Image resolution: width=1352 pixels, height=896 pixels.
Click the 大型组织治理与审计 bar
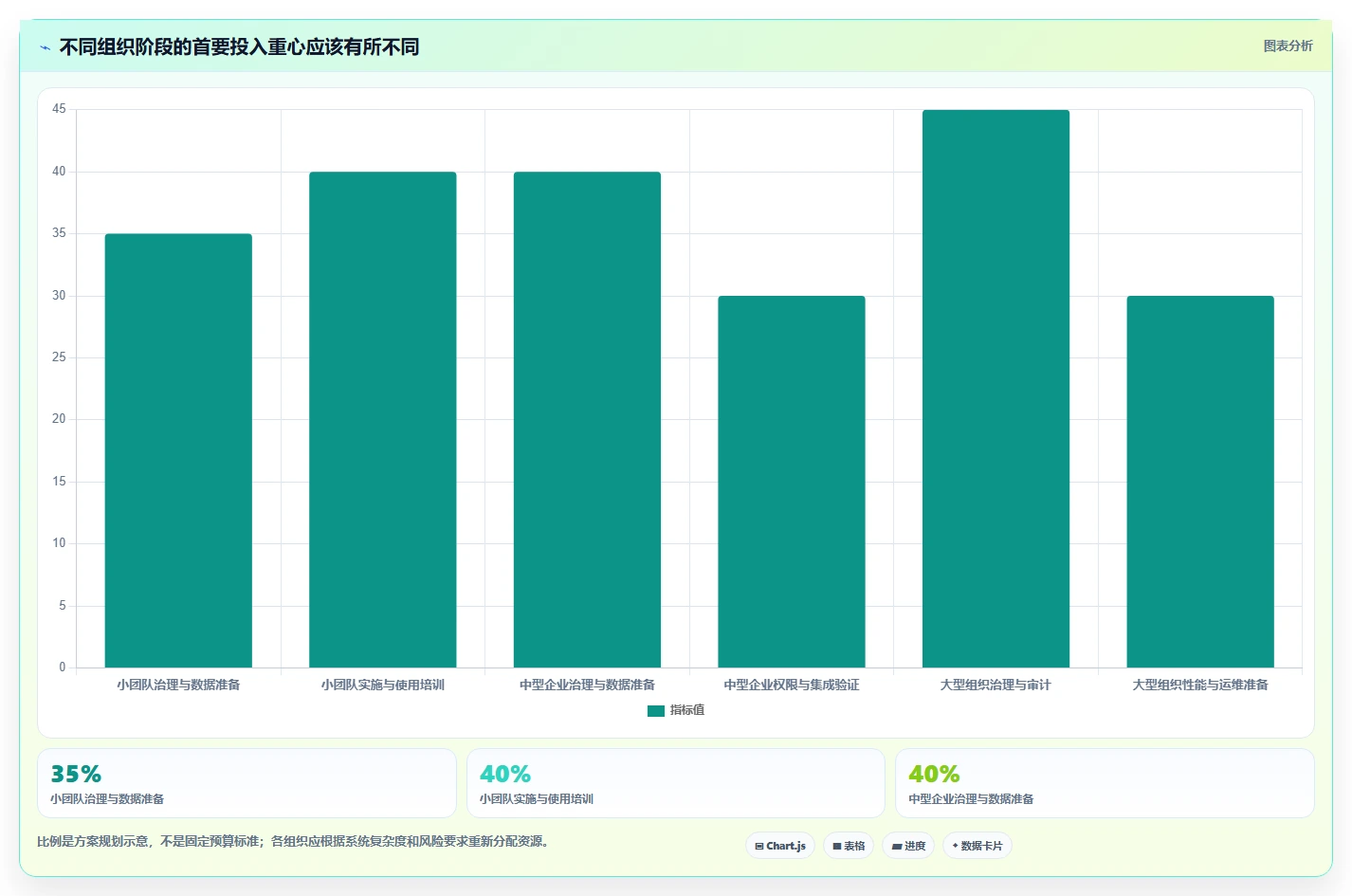[x=996, y=389]
